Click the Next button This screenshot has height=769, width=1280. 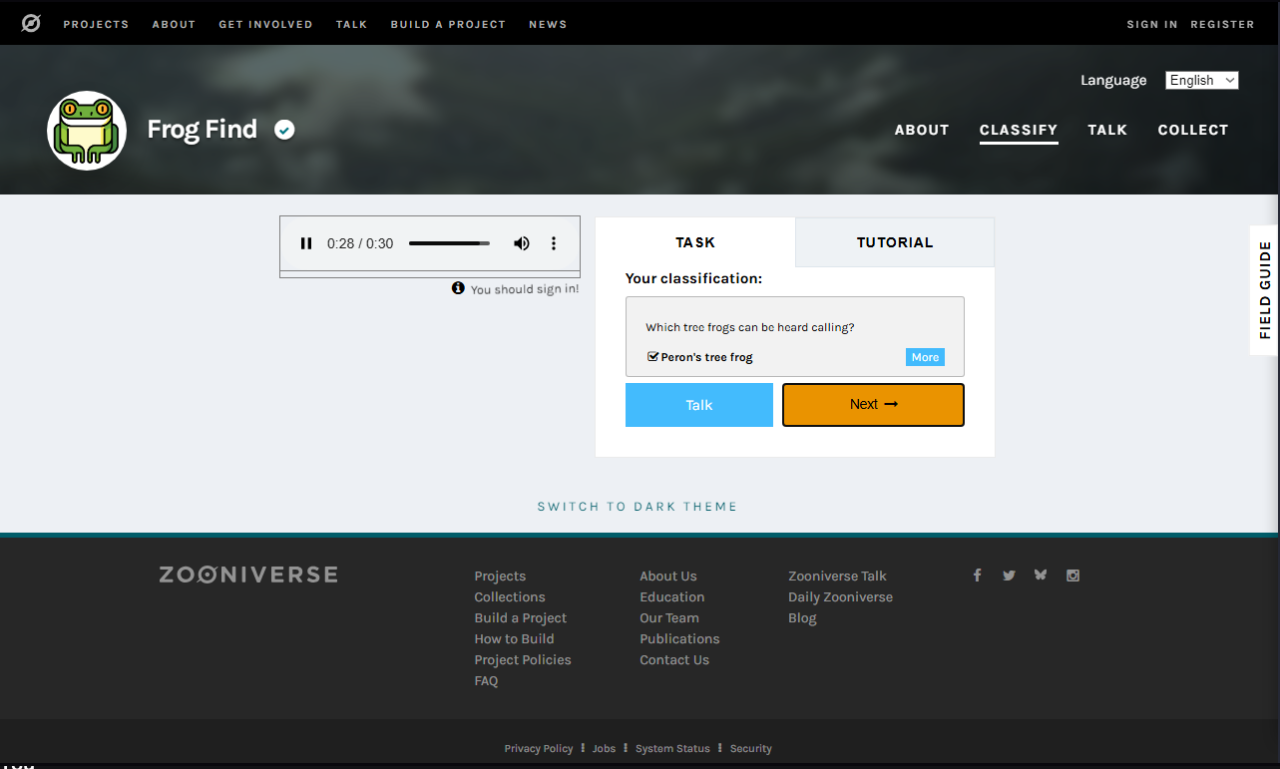pos(873,405)
